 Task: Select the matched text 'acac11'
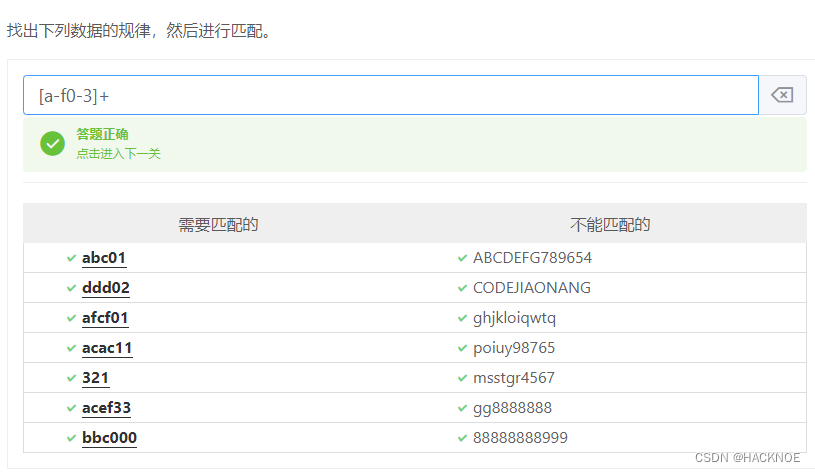tap(107, 348)
